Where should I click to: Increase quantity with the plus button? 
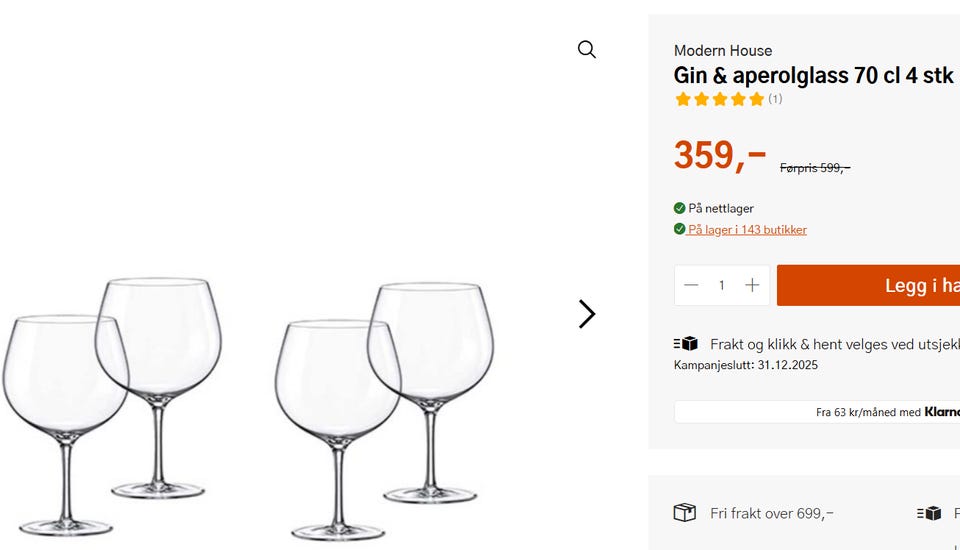coord(752,286)
